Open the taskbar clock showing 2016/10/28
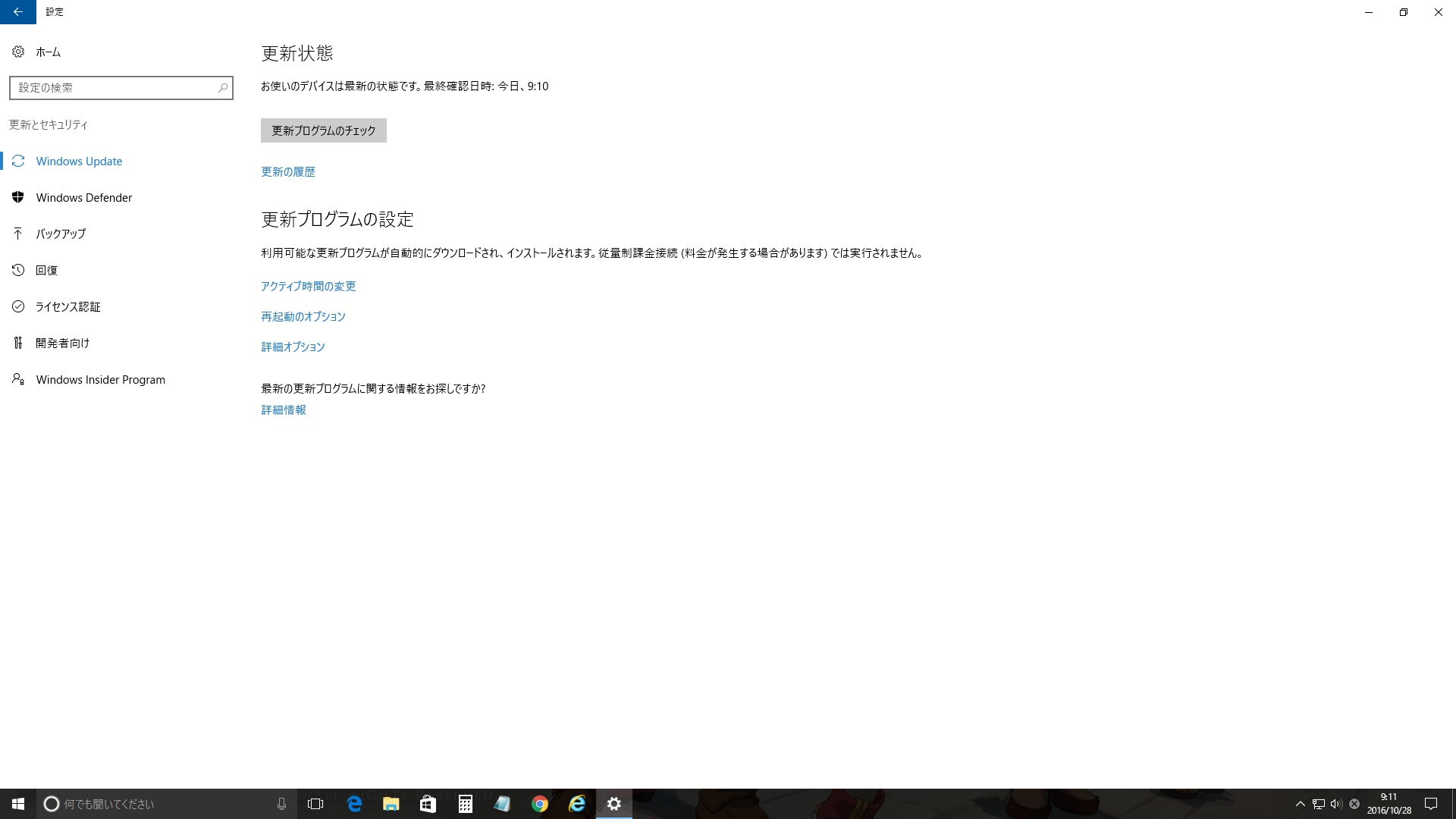 pyautogui.click(x=1389, y=804)
